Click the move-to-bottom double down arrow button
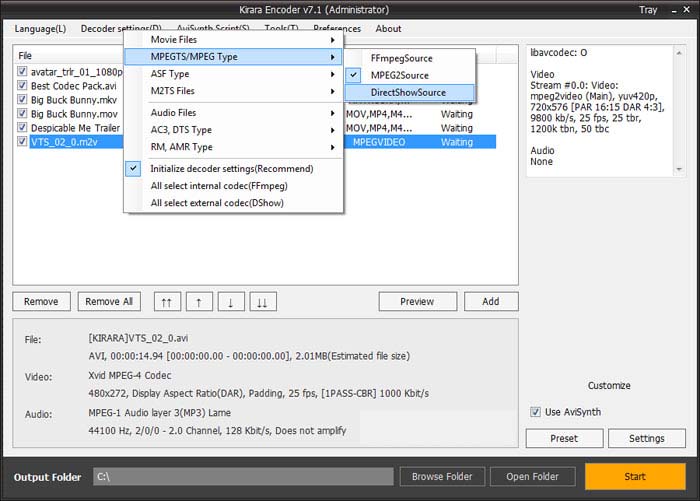 (x=263, y=301)
